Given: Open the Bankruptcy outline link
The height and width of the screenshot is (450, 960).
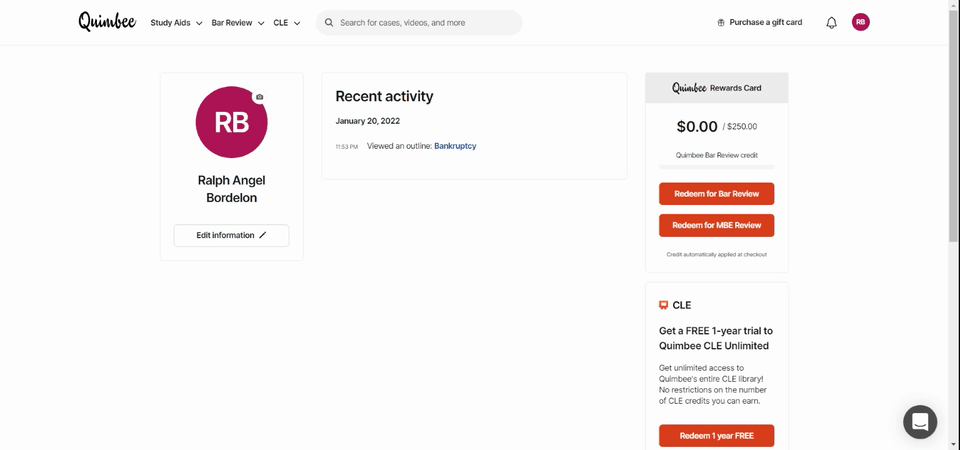Looking at the screenshot, I should [x=455, y=146].
